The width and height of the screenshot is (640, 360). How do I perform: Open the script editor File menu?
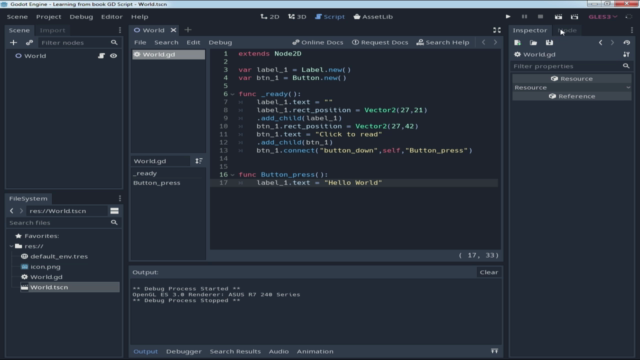tap(140, 42)
